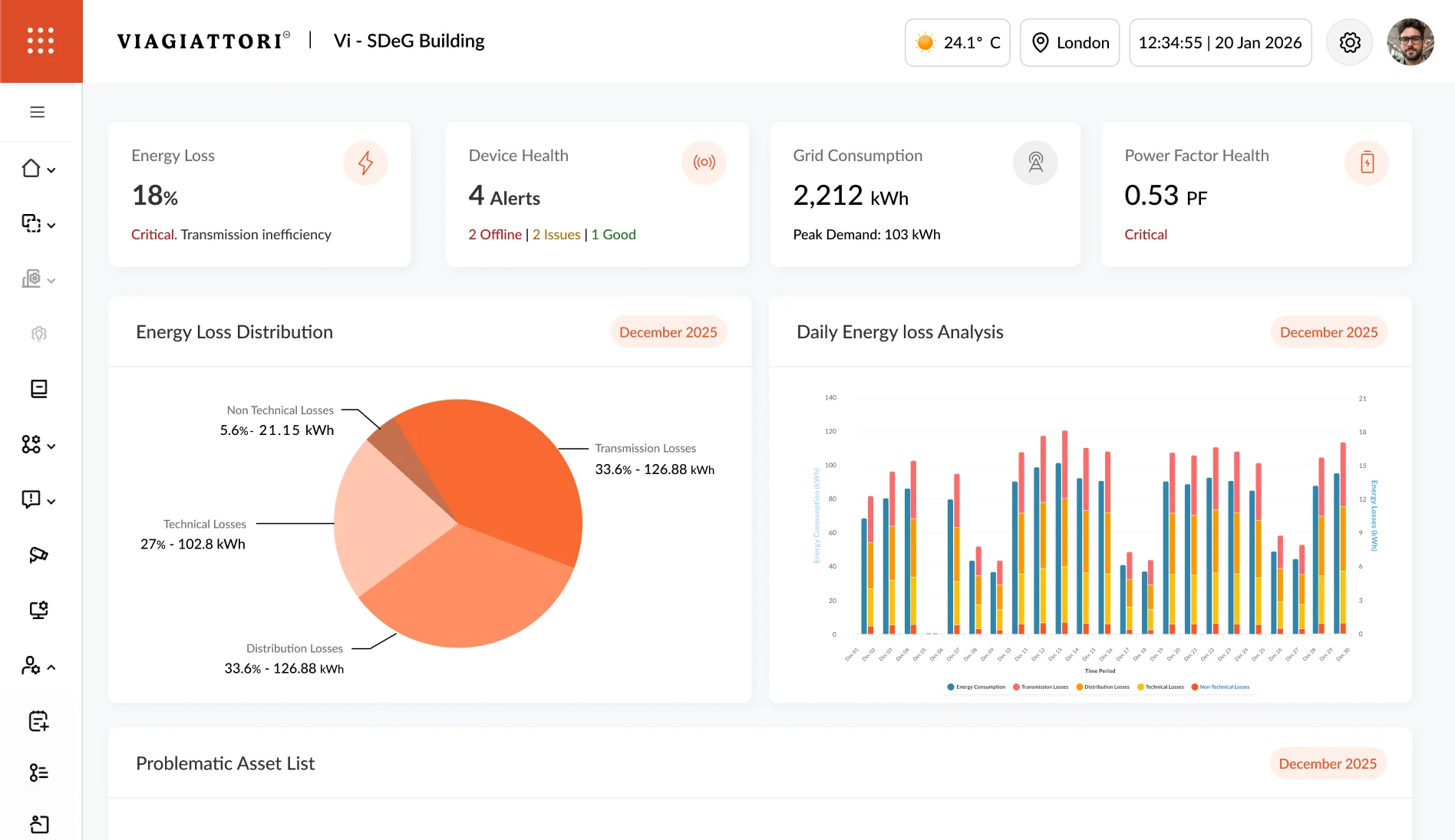Open the user profile photo
Screen dimensions: 1455x840
1410,43
